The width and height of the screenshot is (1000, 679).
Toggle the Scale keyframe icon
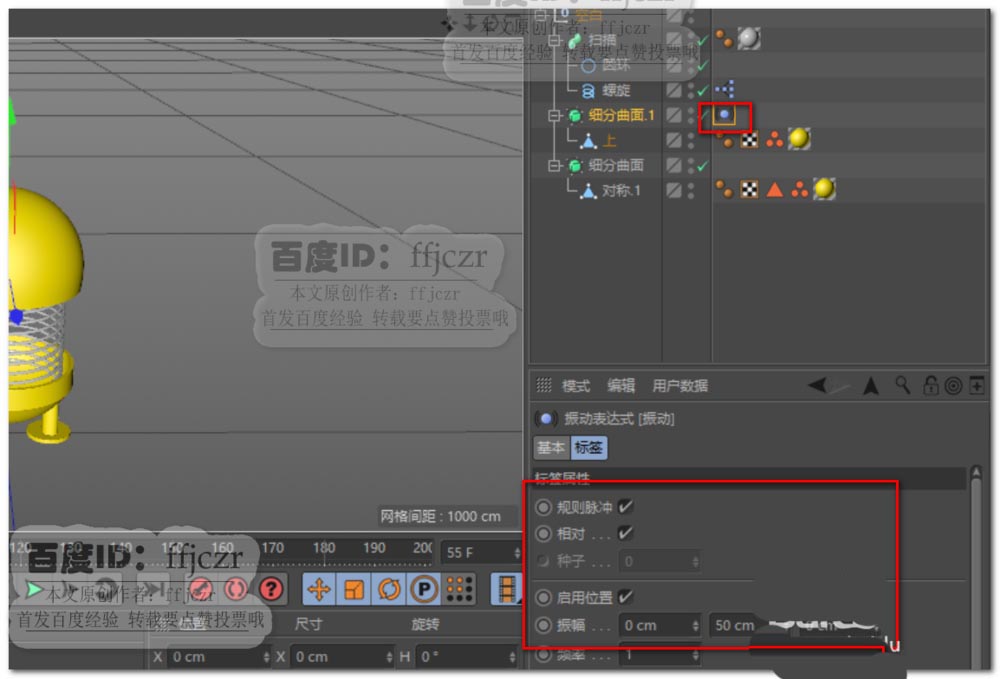pyautogui.click(x=354, y=589)
